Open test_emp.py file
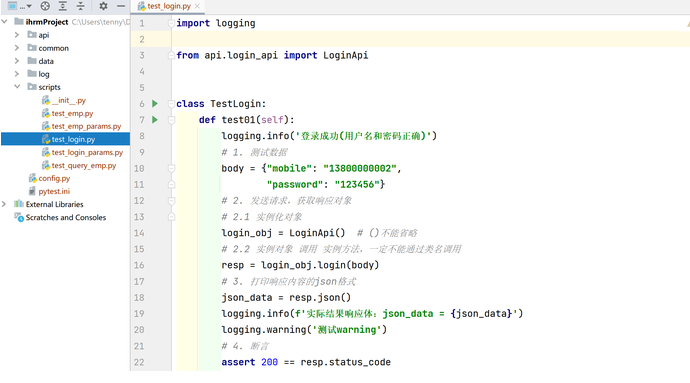The height and width of the screenshot is (383, 690). point(72,113)
